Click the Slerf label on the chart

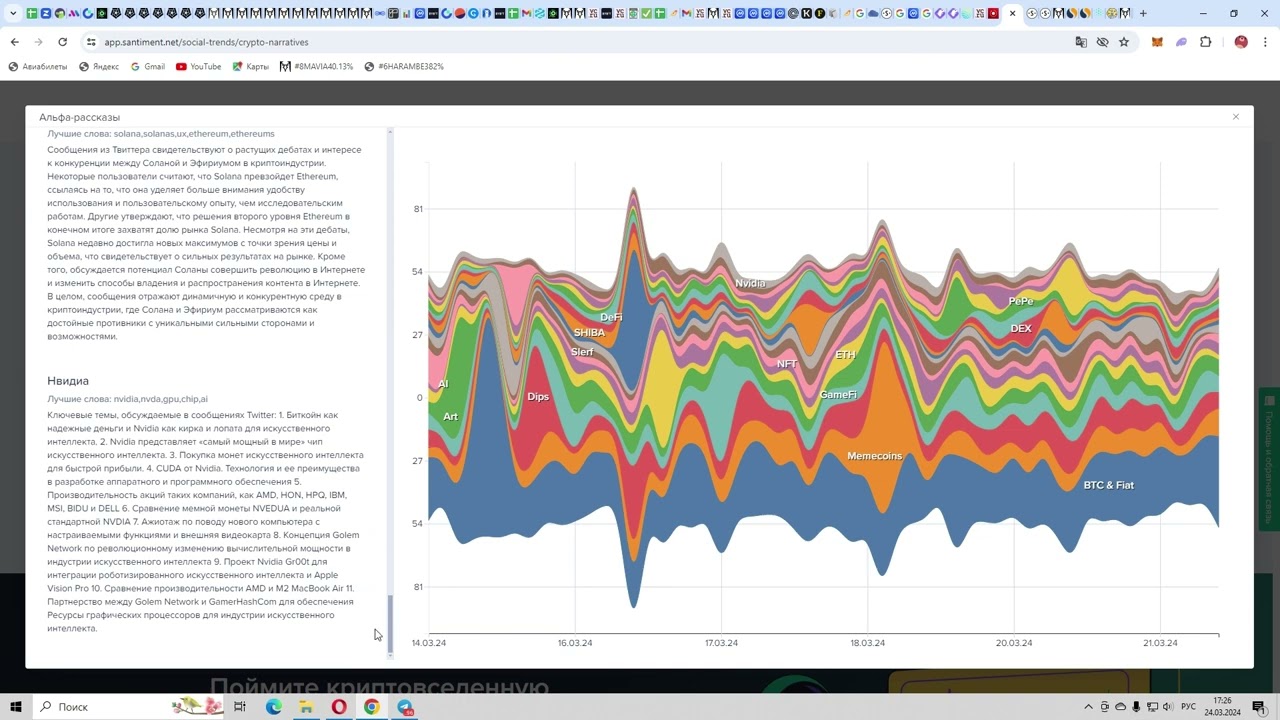pos(582,352)
